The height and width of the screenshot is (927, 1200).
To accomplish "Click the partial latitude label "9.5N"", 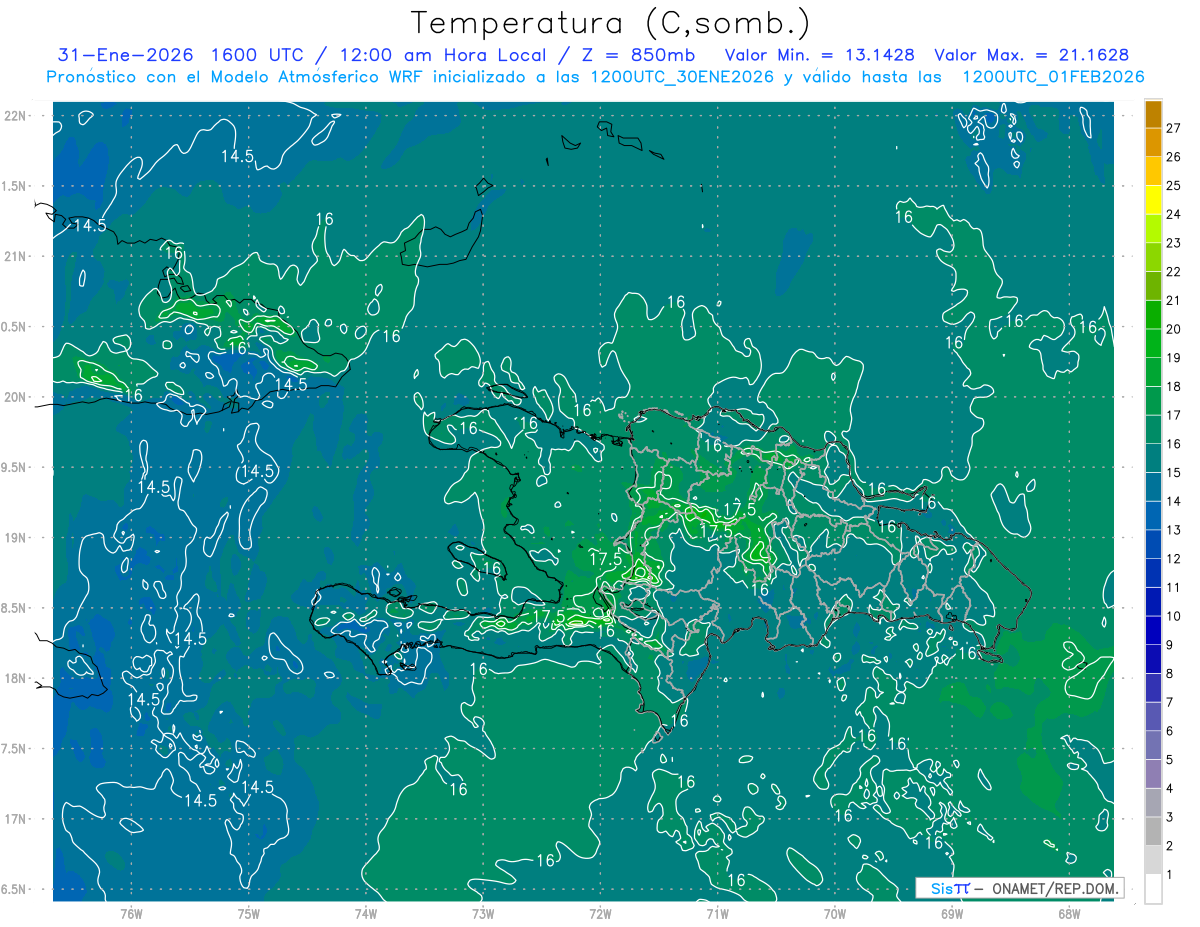I will [14, 467].
